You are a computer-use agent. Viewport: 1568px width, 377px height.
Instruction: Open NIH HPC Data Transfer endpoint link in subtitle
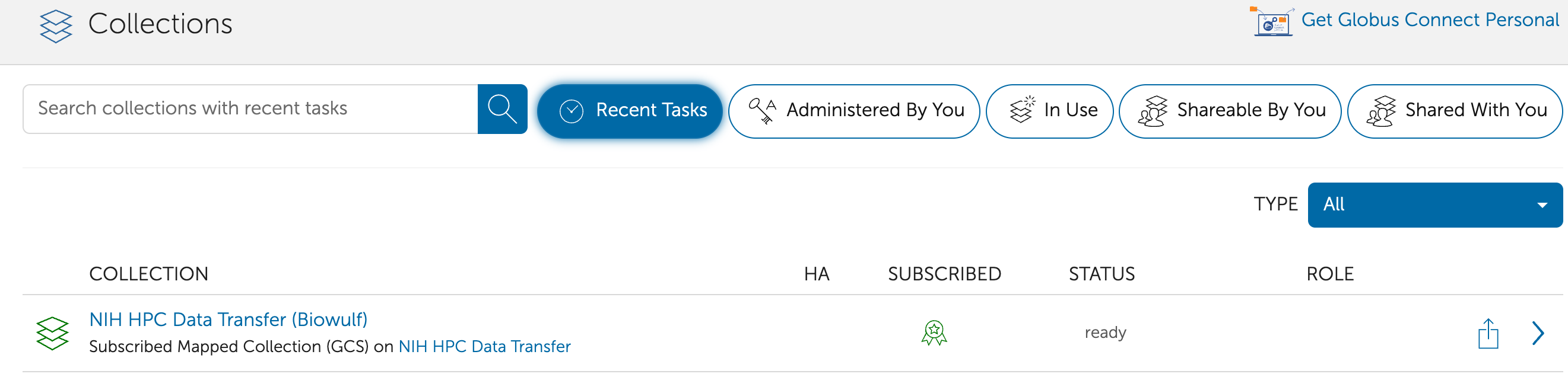coord(484,347)
